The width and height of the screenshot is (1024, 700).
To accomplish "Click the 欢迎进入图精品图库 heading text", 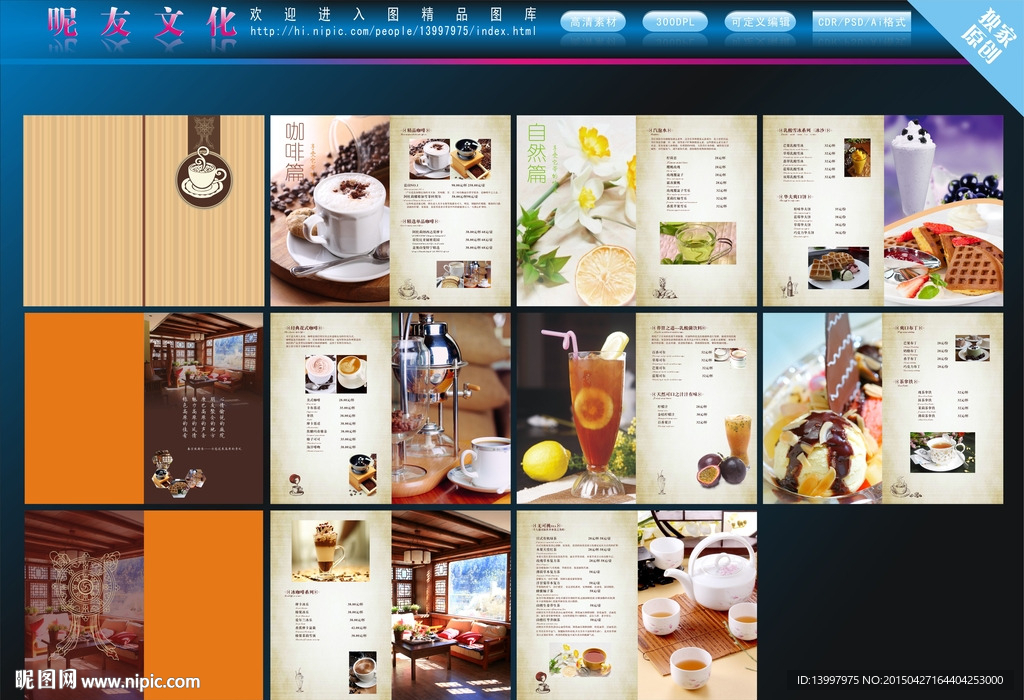I will [392, 14].
